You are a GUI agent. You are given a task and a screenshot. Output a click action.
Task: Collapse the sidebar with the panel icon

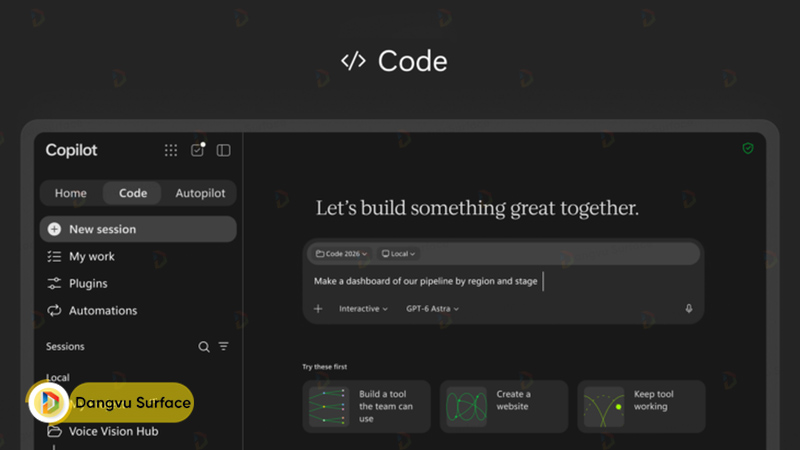pos(223,150)
